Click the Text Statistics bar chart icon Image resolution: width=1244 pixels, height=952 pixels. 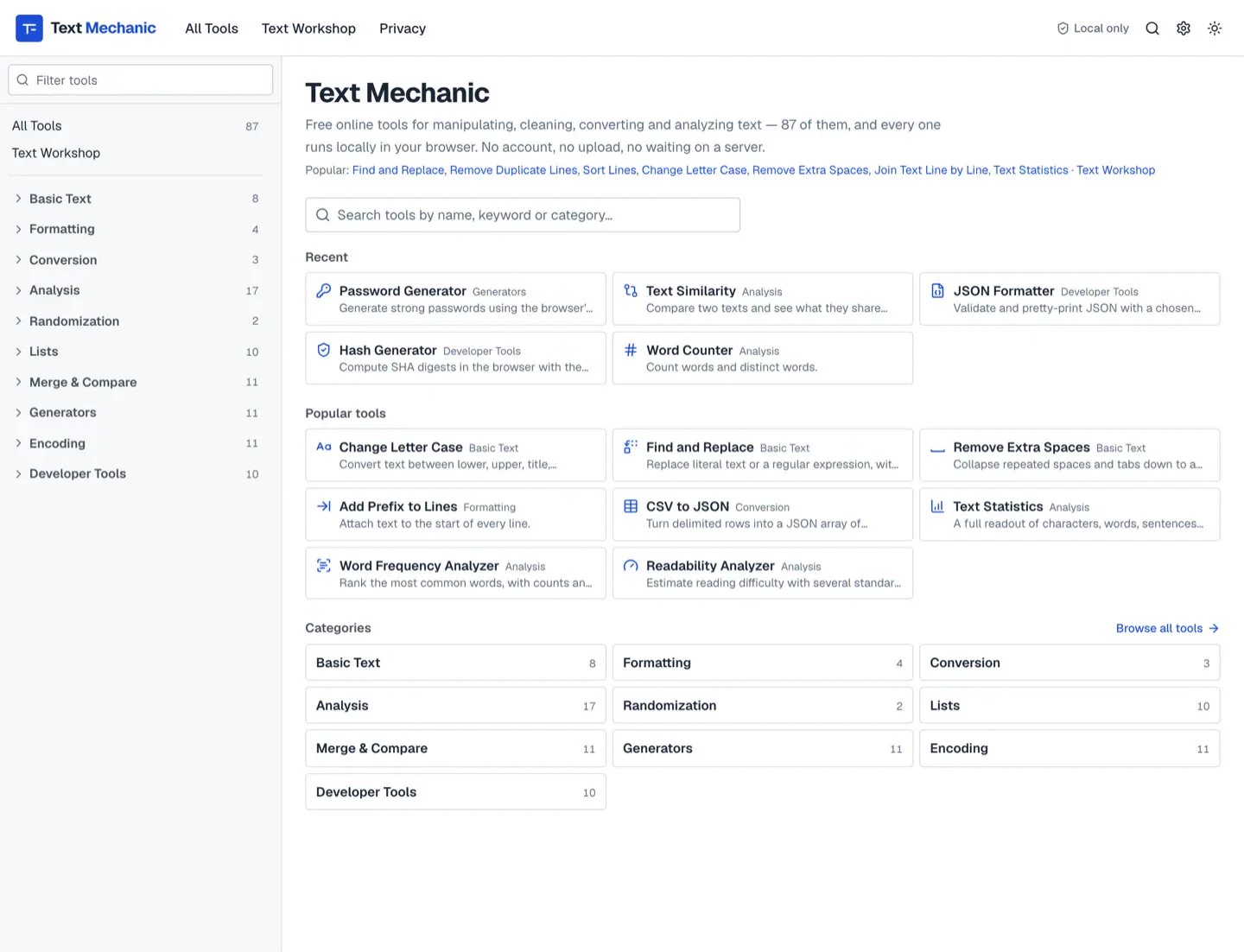[937, 506]
